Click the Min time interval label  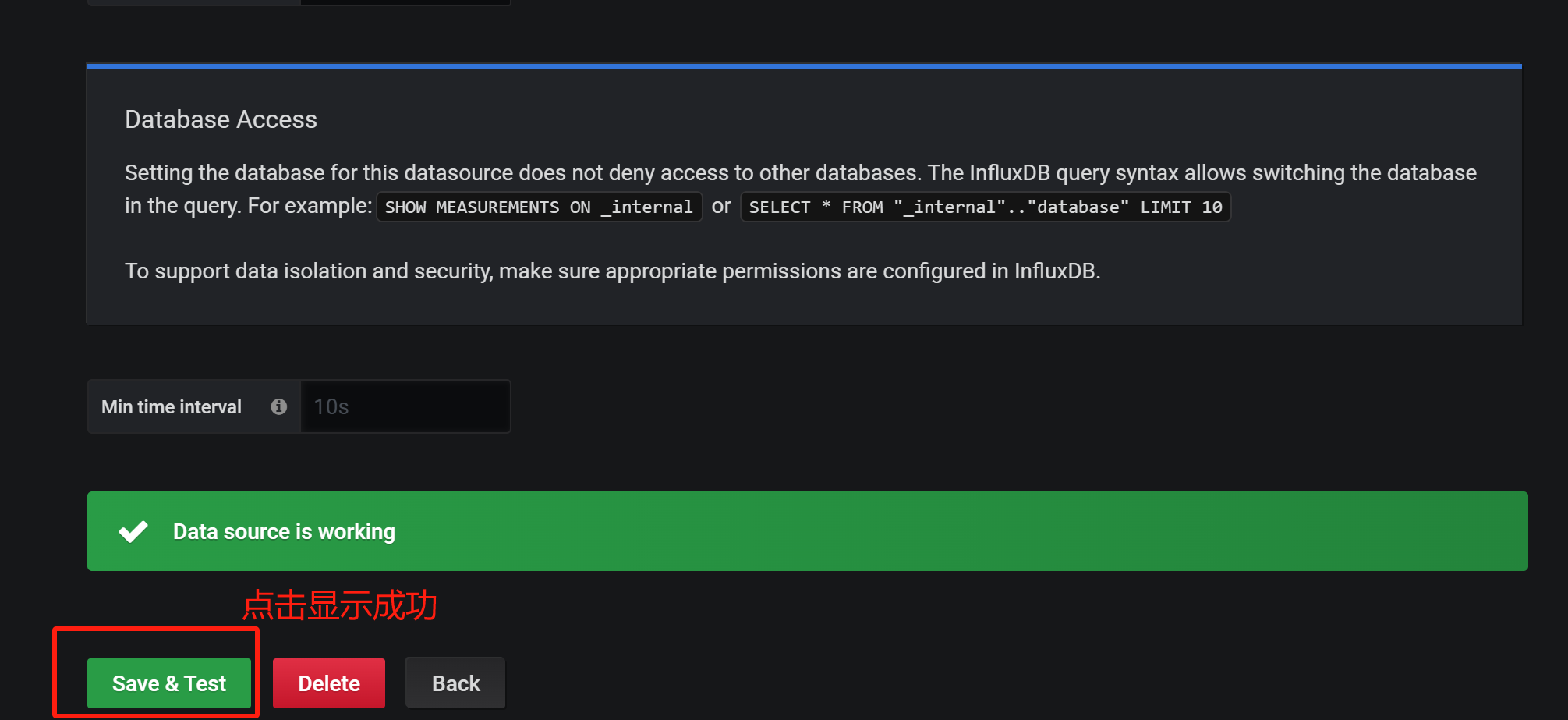[172, 406]
